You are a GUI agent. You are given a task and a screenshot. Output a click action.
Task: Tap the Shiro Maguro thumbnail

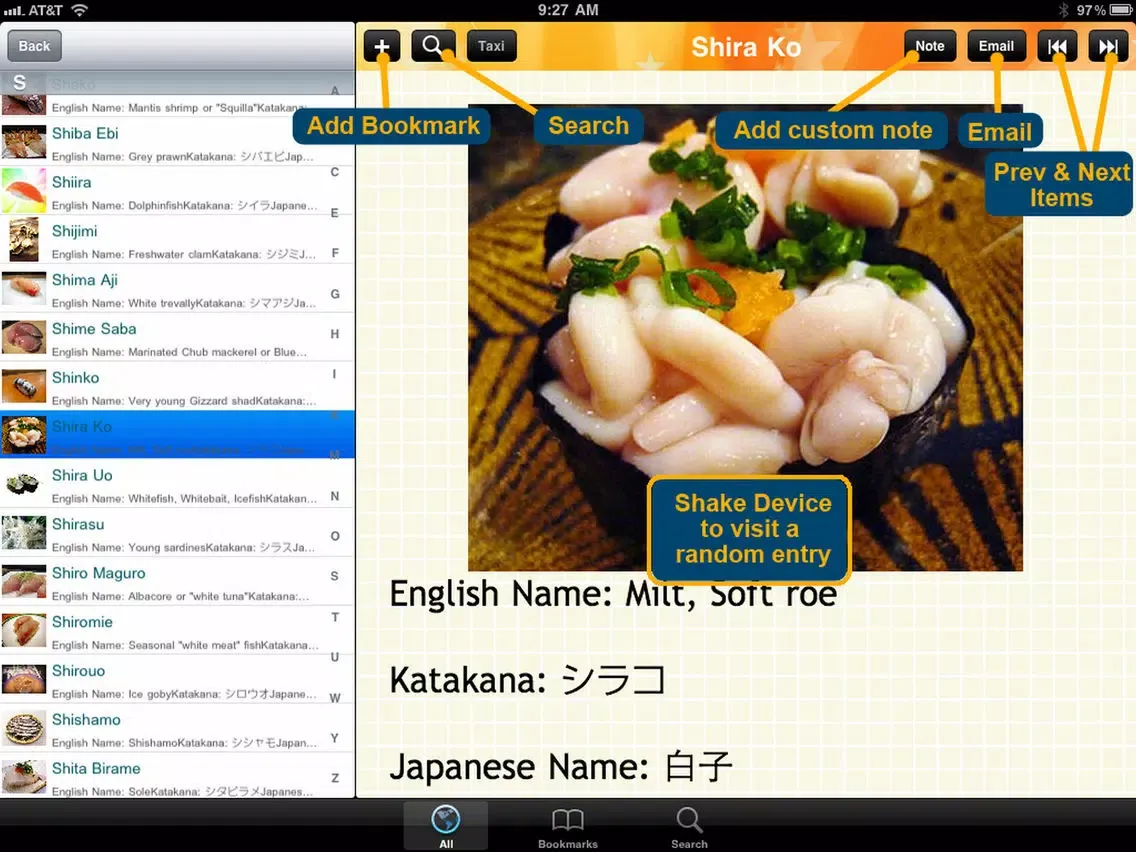[24, 582]
